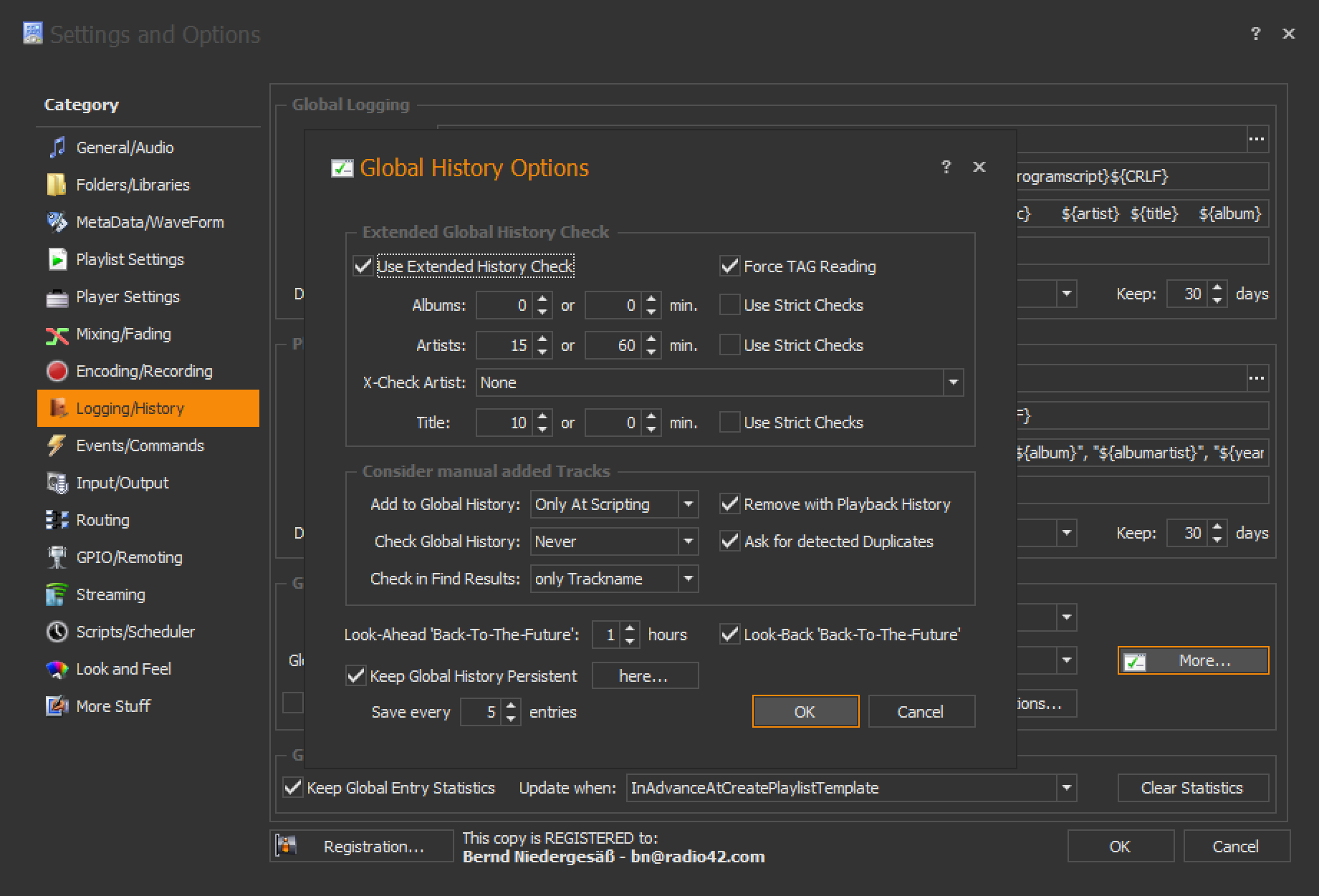Expand the Check in Find Results dropdown

tap(688, 579)
